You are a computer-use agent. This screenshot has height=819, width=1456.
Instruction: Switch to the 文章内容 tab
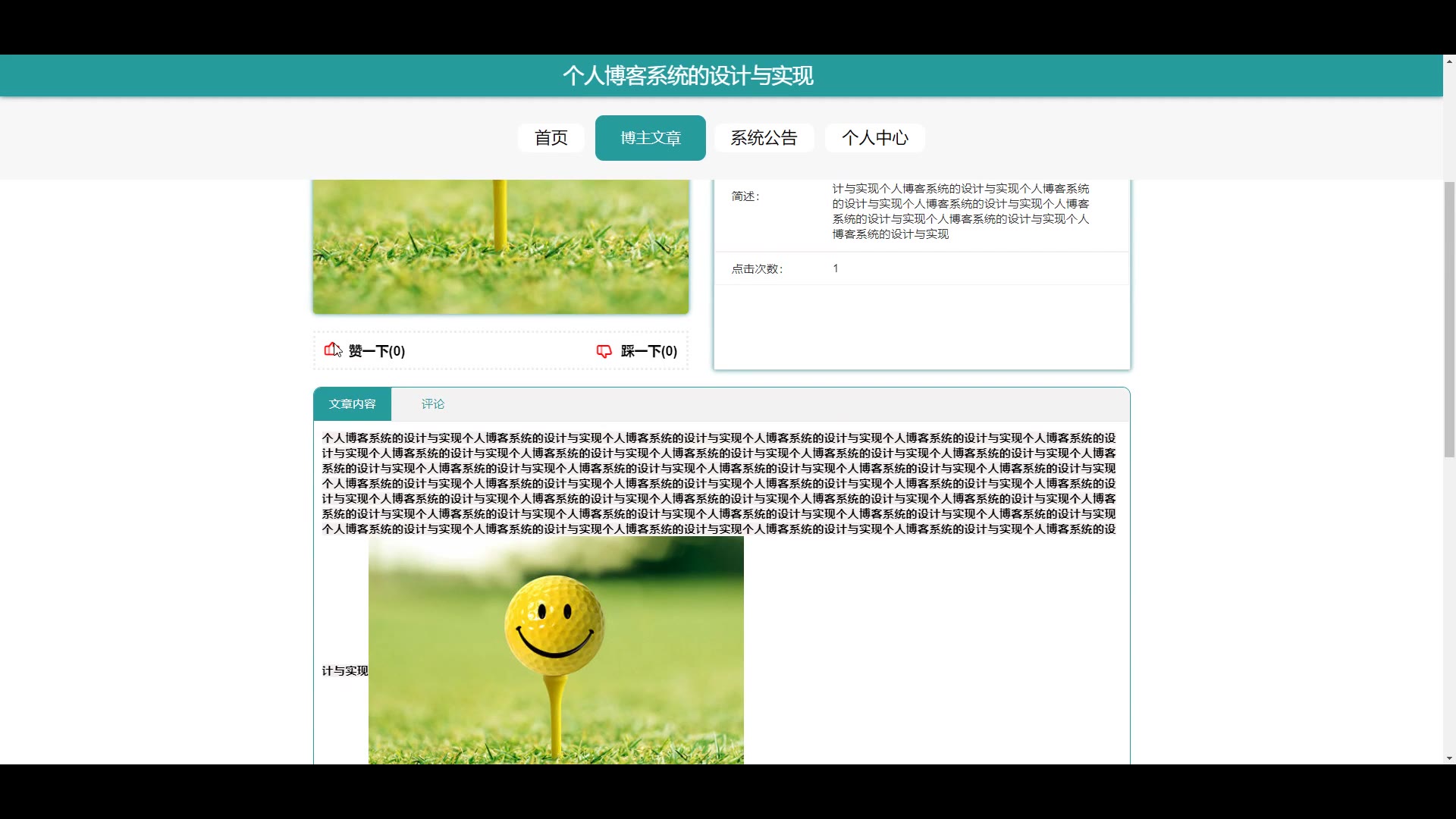point(352,404)
